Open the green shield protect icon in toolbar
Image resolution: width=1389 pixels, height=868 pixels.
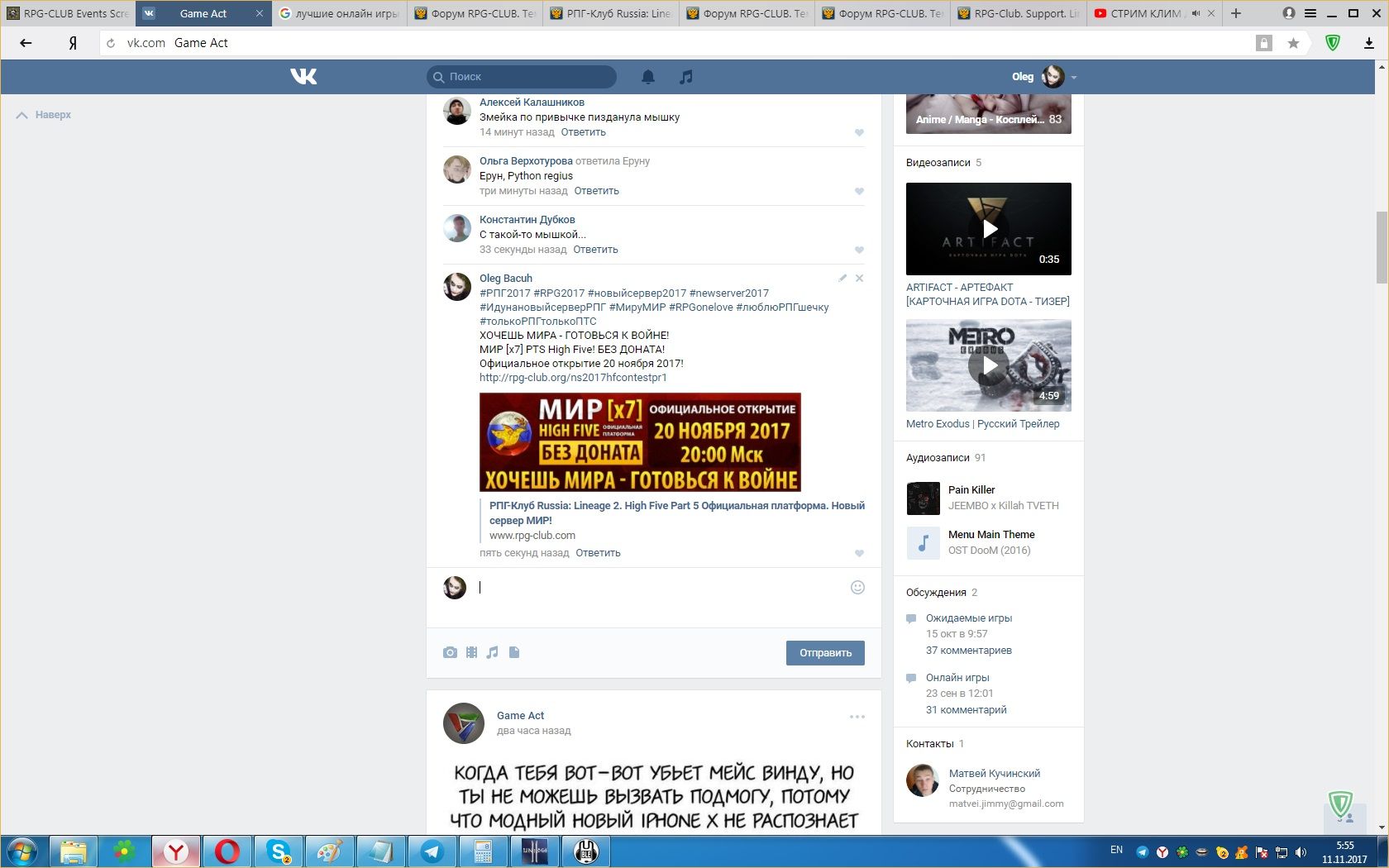coord(1333,43)
